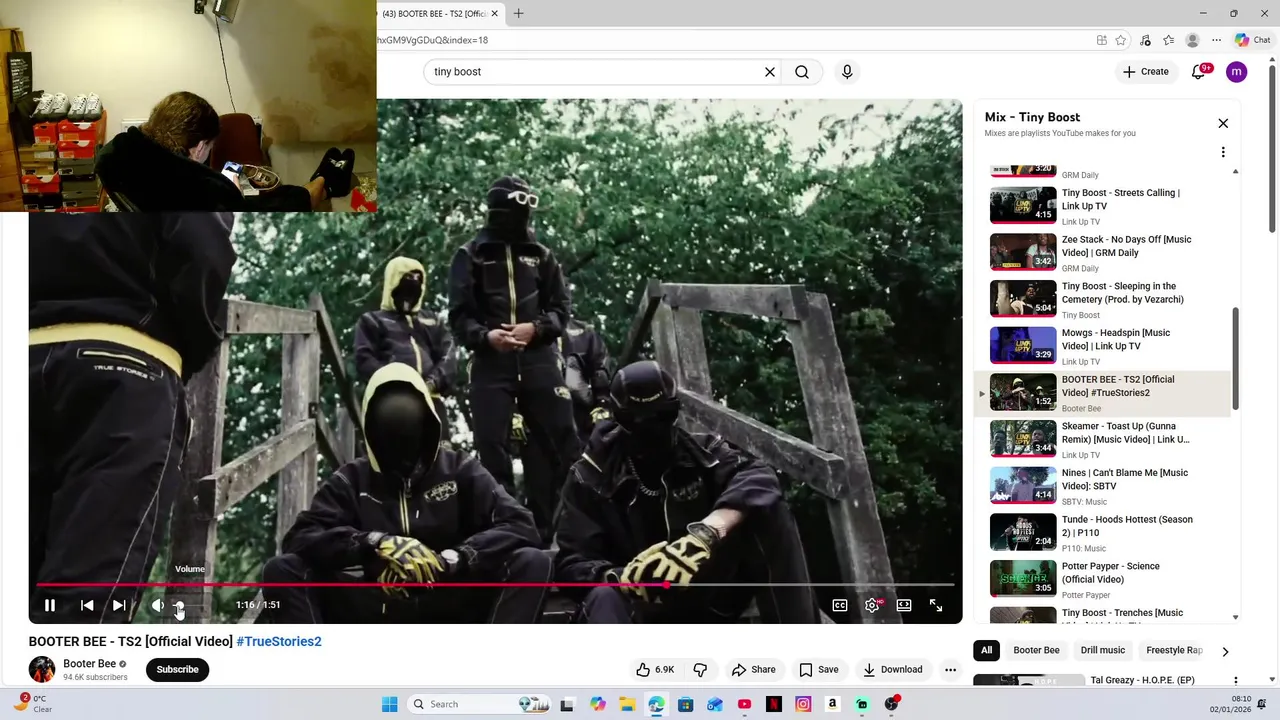Image resolution: width=1280 pixels, height=720 pixels.
Task: Play Tiny Boost - Streets Calling from the mix
Action: pos(1103,205)
